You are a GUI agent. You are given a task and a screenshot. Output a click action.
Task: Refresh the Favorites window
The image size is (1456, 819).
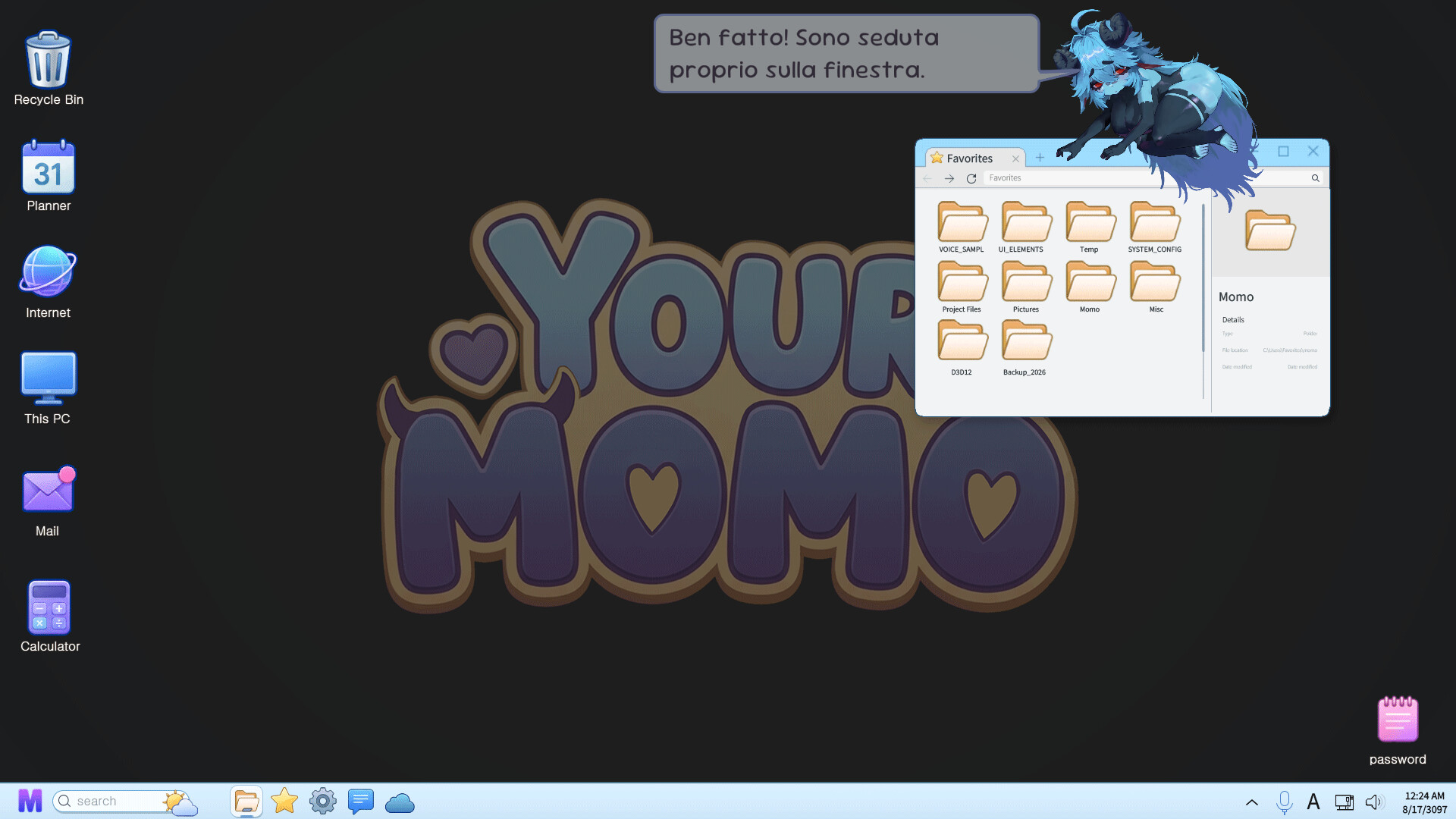click(971, 178)
